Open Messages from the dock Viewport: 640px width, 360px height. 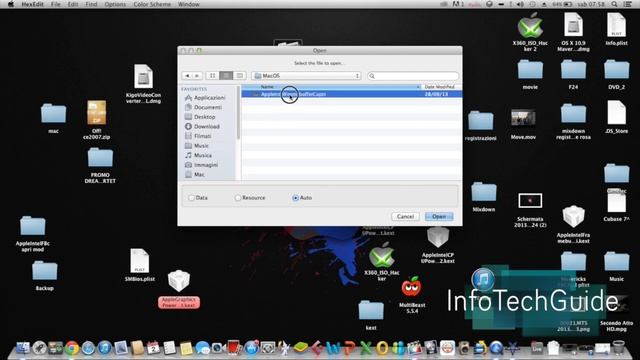[202, 348]
